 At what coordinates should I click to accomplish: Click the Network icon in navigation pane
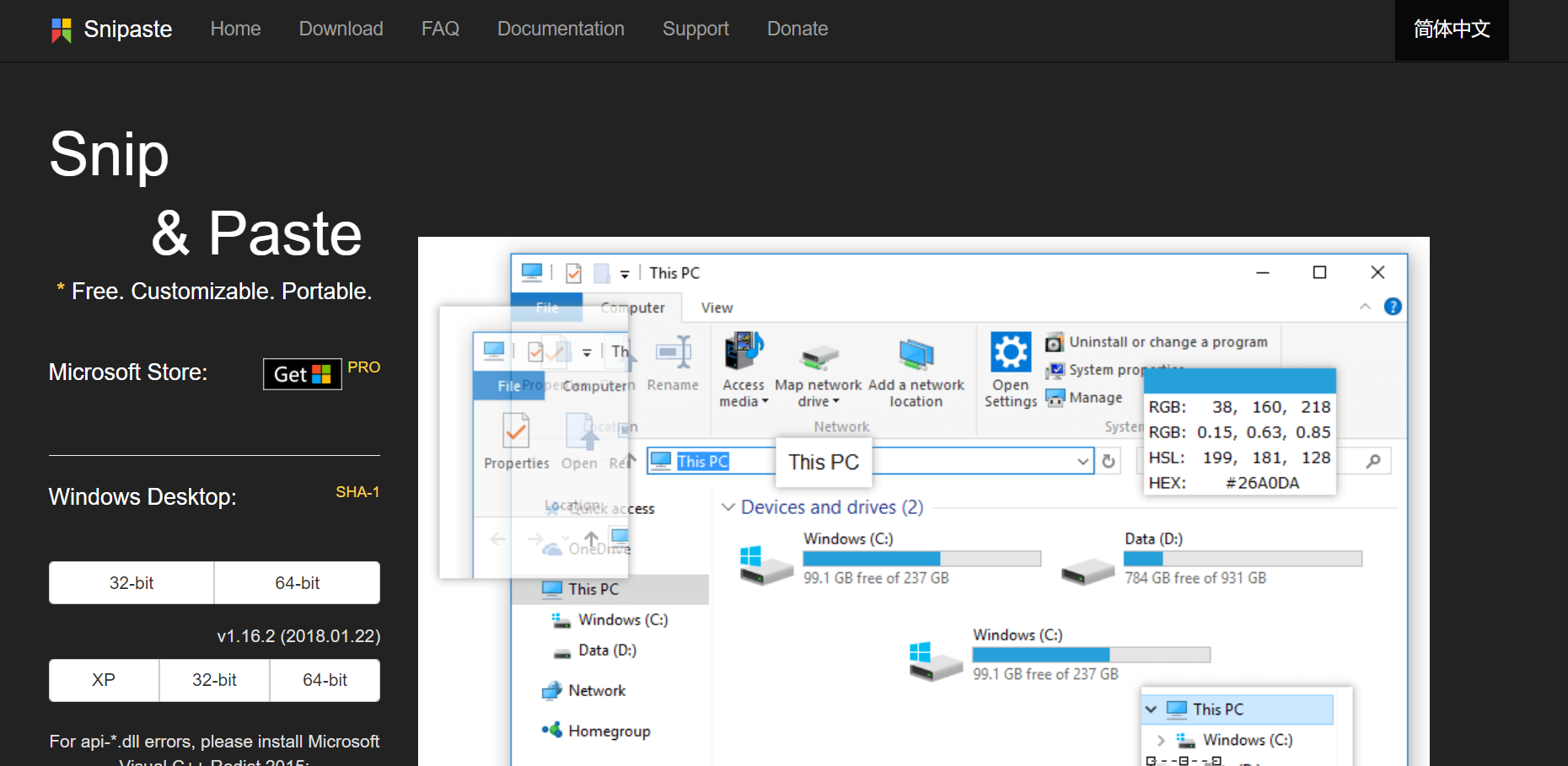click(x=551, y=691)
